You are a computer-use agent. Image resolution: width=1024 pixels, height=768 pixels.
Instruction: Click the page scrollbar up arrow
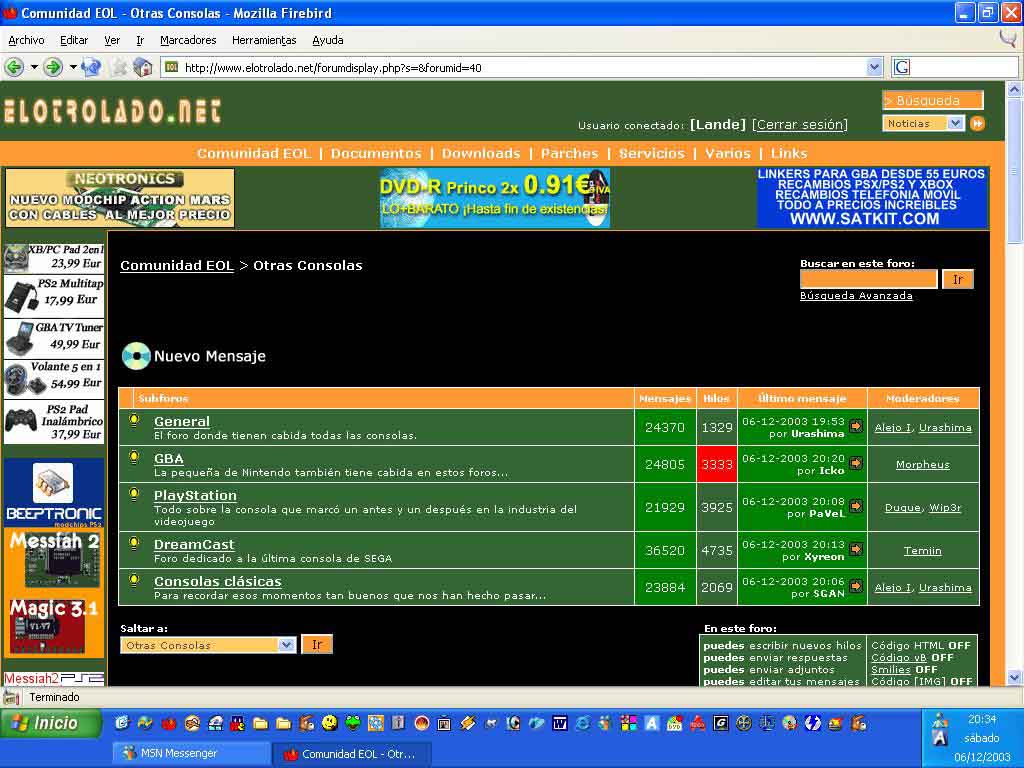click(1014, 89)
